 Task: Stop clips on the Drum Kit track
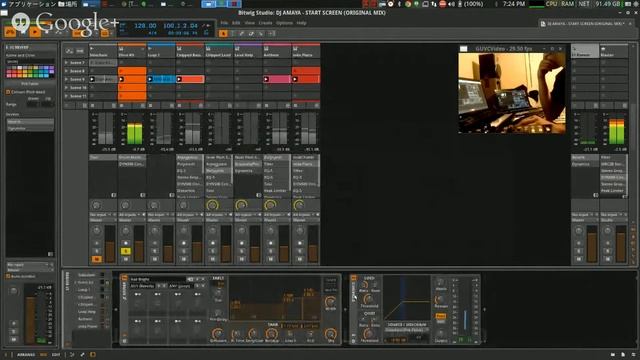pos(122,106)
